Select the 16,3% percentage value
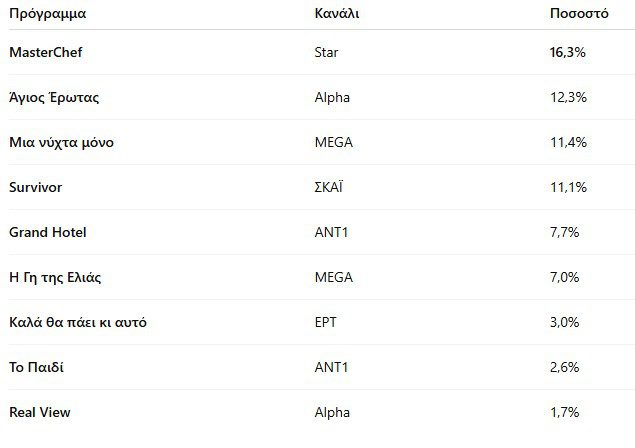Viewport: 635px width, 448px height. click(x=567, y=52)
